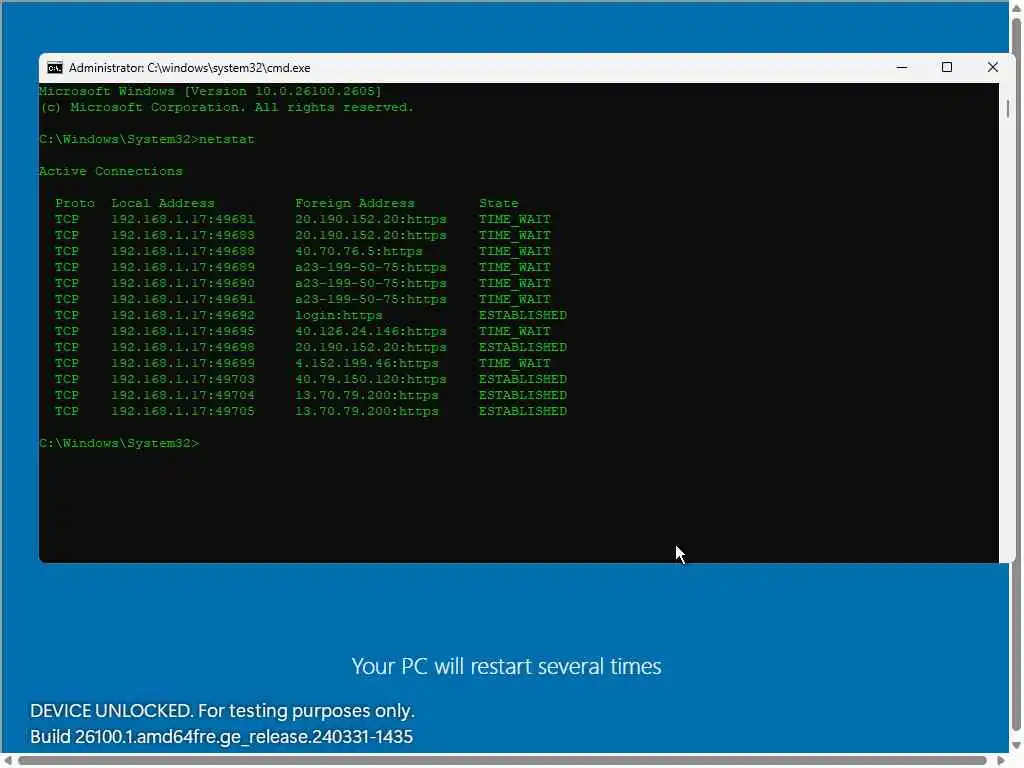The image size is (1024, 768).
Task: Click TIME_WAIT state in the 4.152.199.46 row
Action: pyautogui.click(x=515, y=363)
